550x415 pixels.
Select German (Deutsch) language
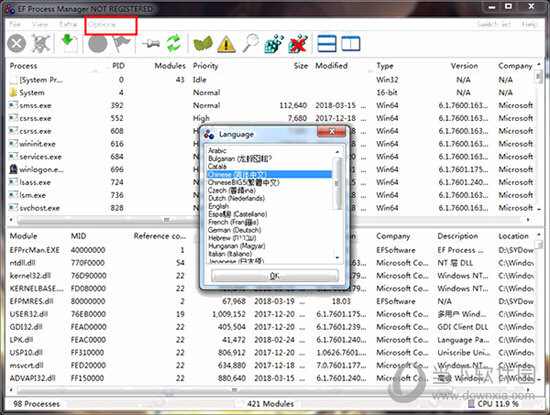coord(234,230)
